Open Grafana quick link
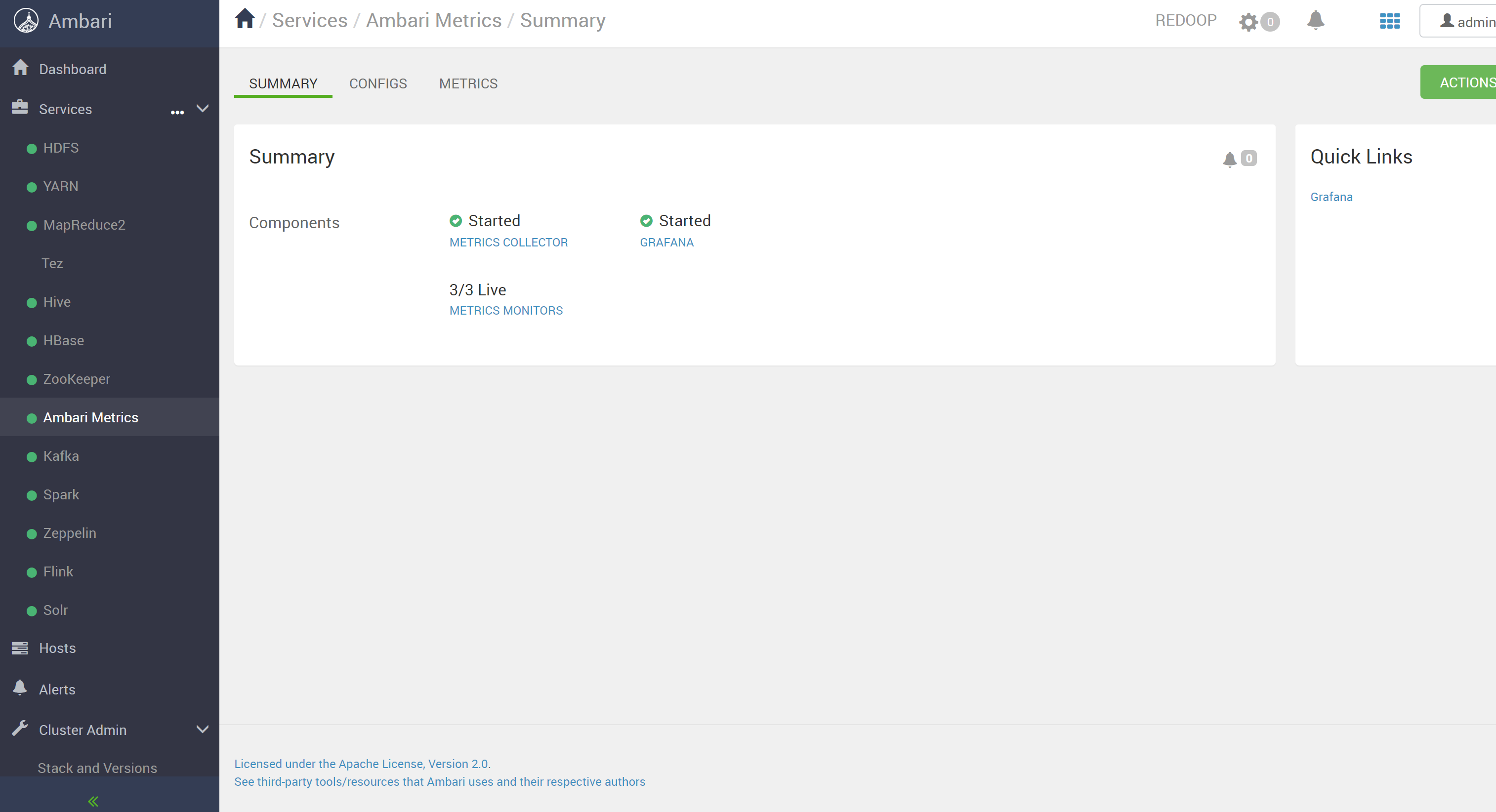Screen dimensions: 1496x812 click(1331, 197)
